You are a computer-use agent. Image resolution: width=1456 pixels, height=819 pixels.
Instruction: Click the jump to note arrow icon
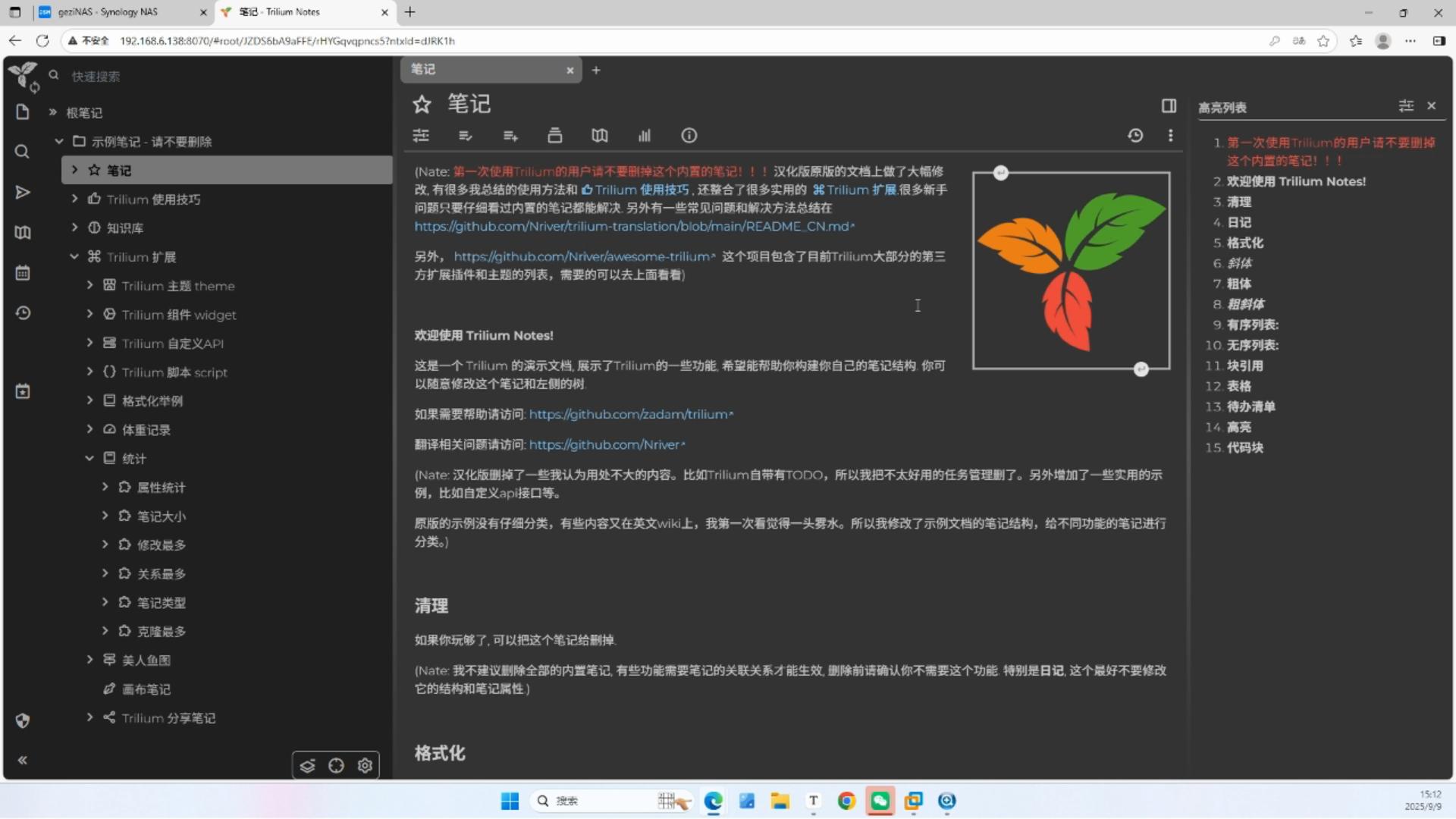coord(23,193)
